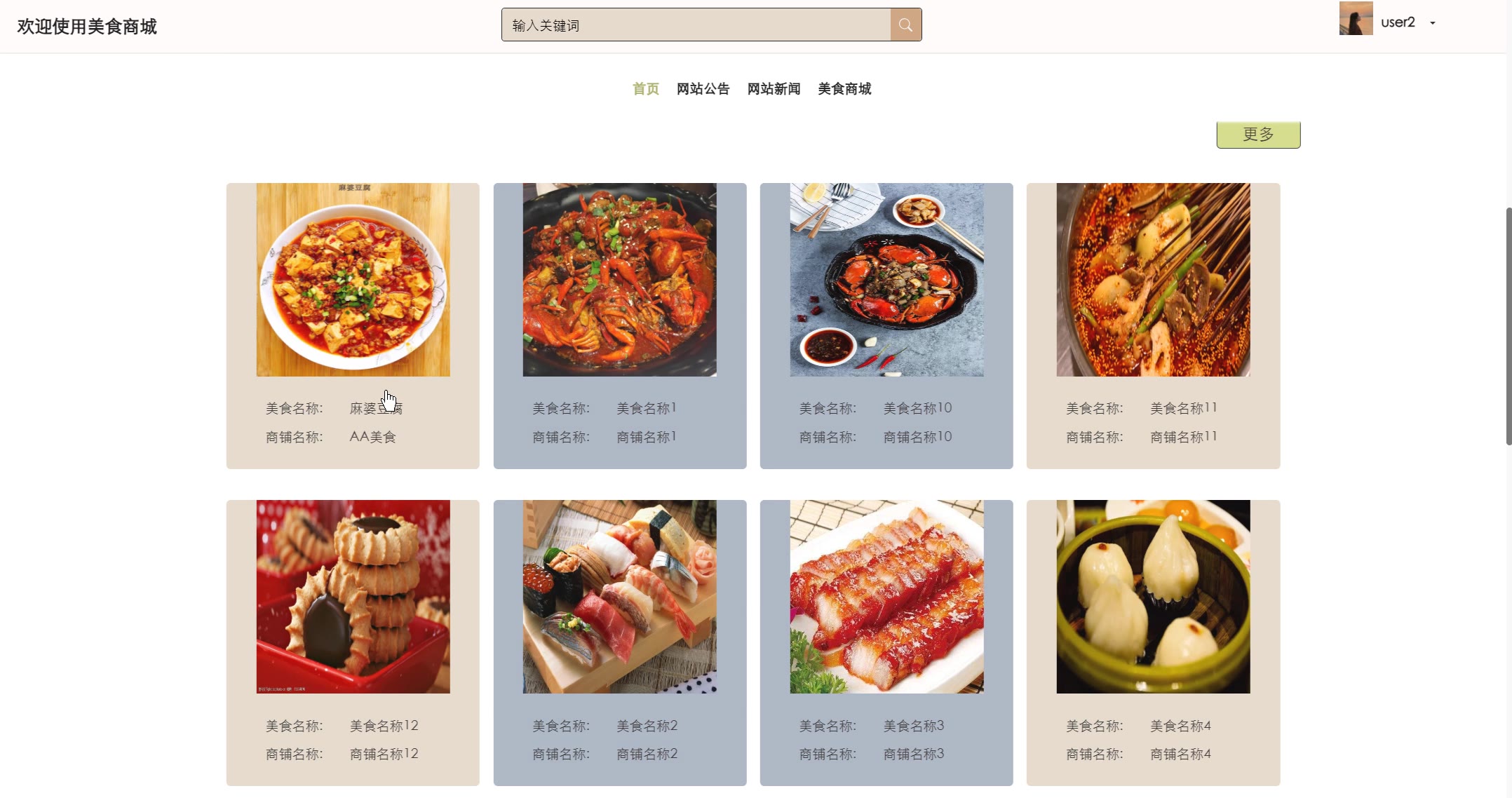Open the crayfish 美食名称1 photo
1512x798 pixels.
pos(620,280)
